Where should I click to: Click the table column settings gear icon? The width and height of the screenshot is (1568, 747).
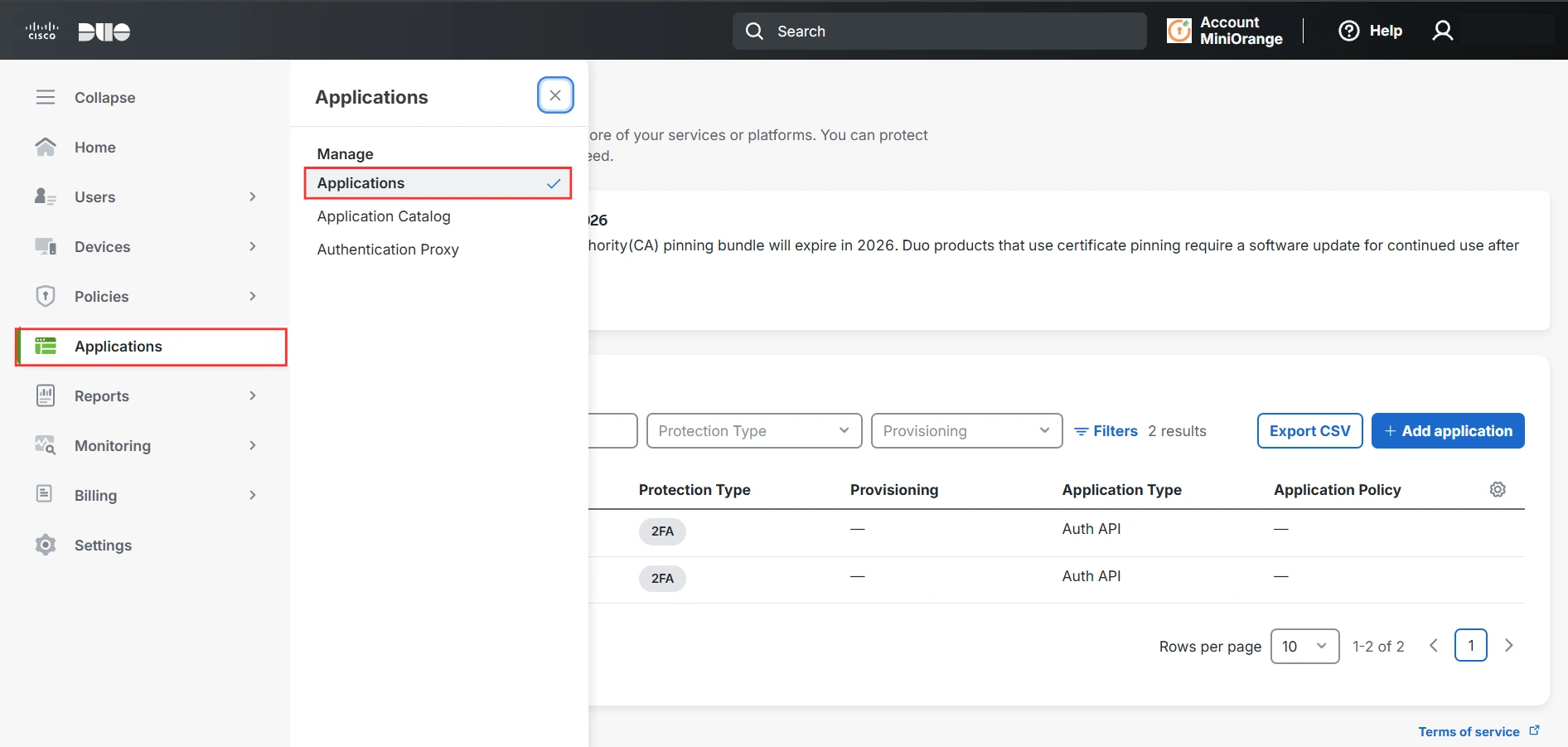tap(1498, 489)
